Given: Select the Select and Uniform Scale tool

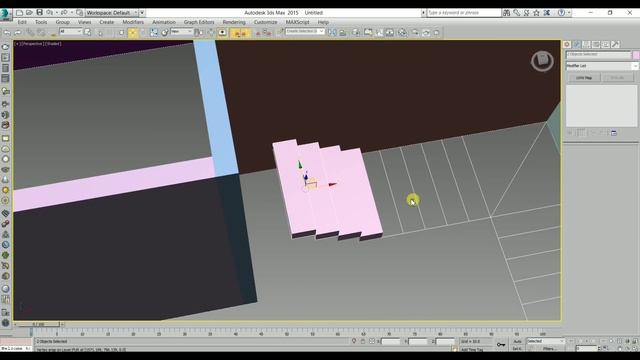Looking at the screenshot, I should click(153, 32).
